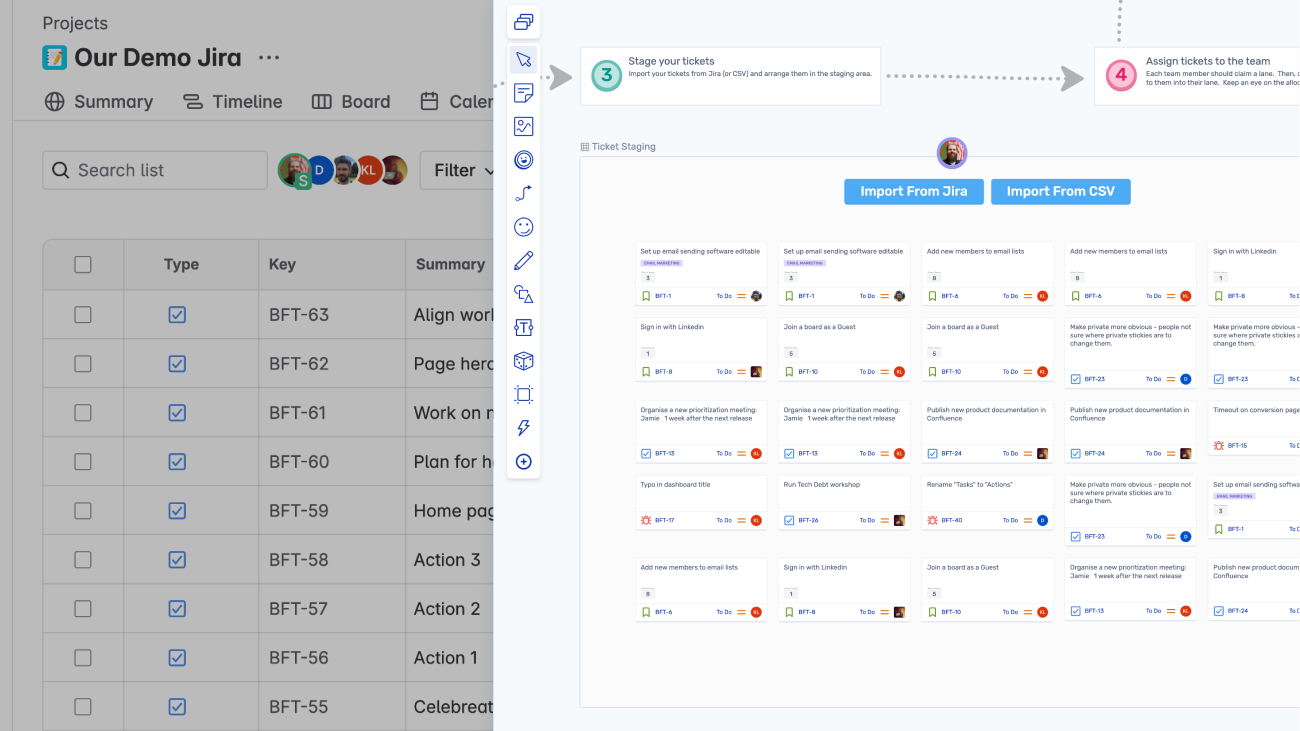Screen dimensions: 1300x731
Task: Focus the Search list input field
Action: (x=155, y=171)
